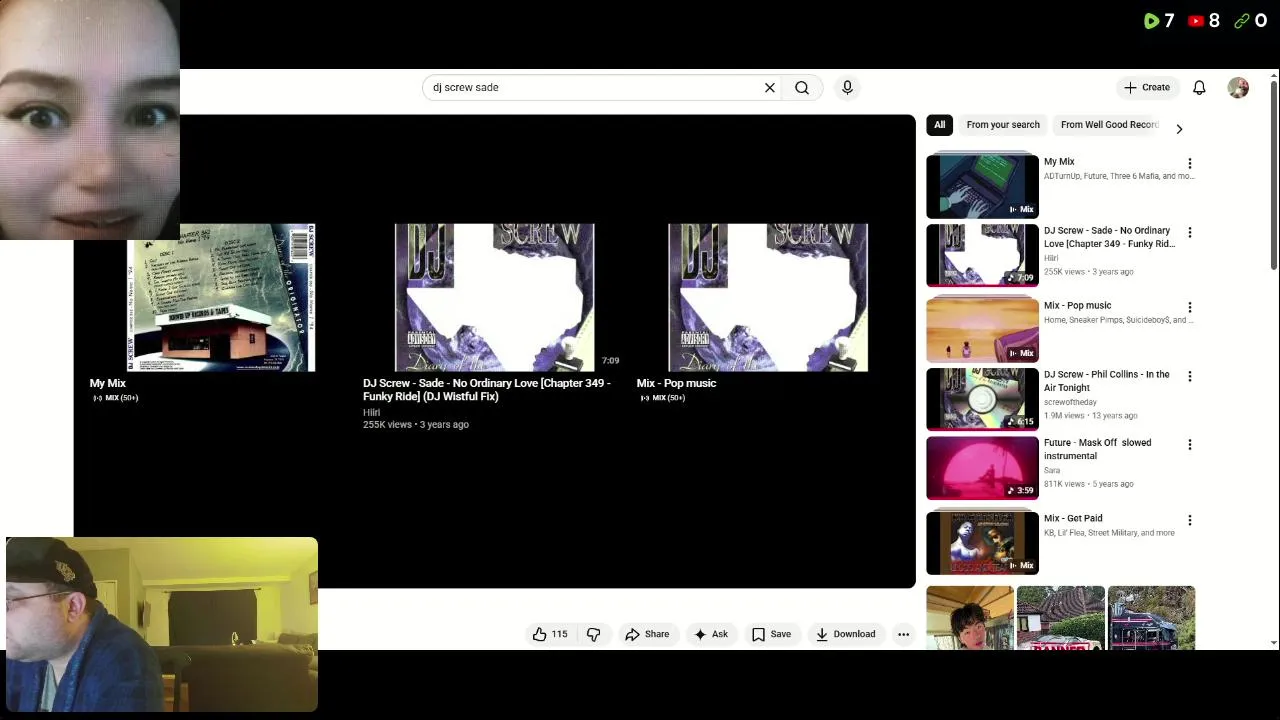Click the Ask button below the video
This screenshot has height=720, width=1280.
(711, 634)
